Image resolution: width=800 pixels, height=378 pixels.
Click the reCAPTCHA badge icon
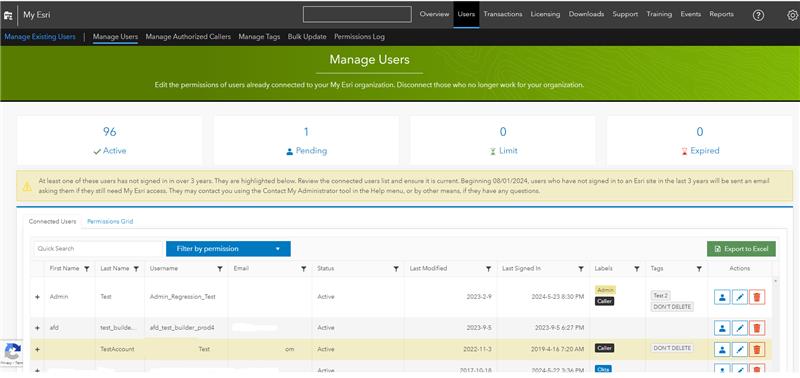tap(12, 352)
